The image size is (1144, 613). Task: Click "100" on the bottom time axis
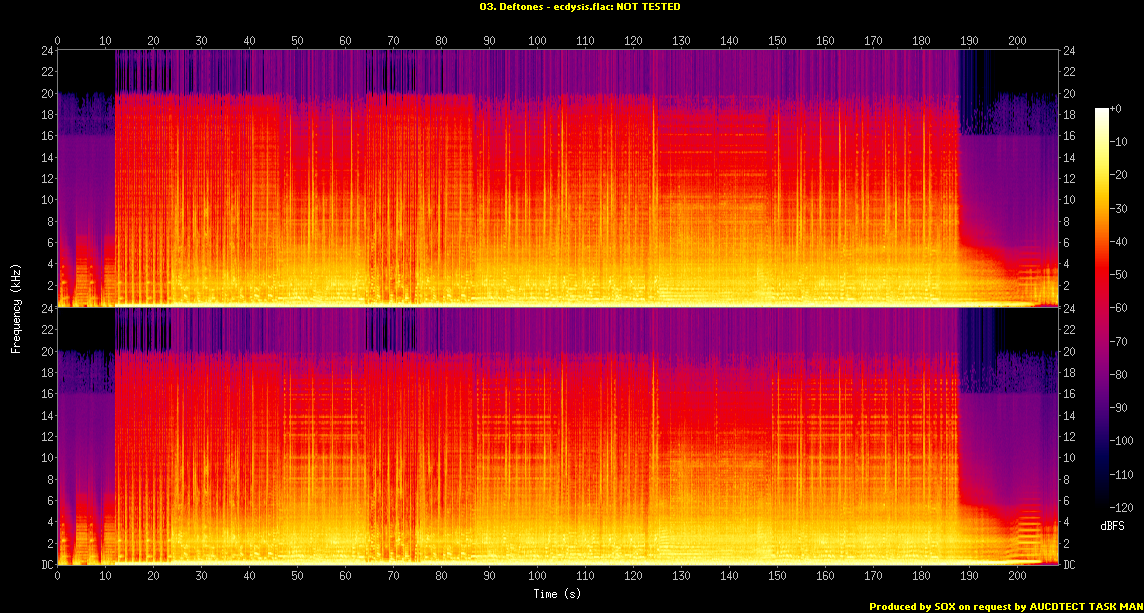(x=537, y=575)
